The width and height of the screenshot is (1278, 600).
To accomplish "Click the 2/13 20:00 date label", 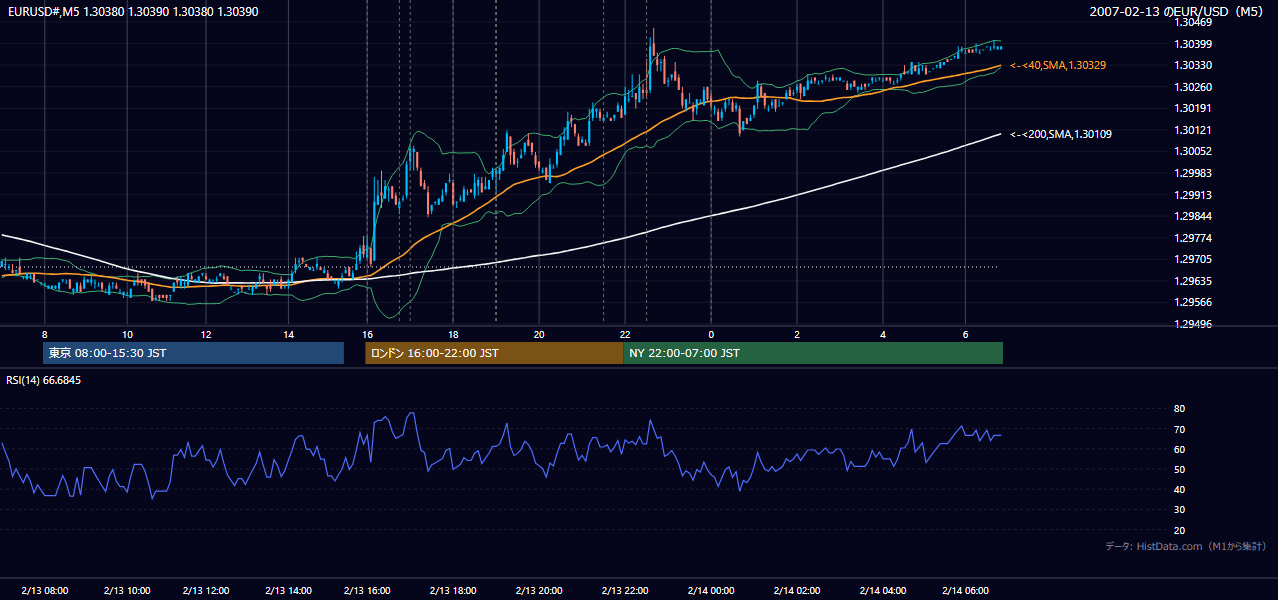I will (538, 591).
